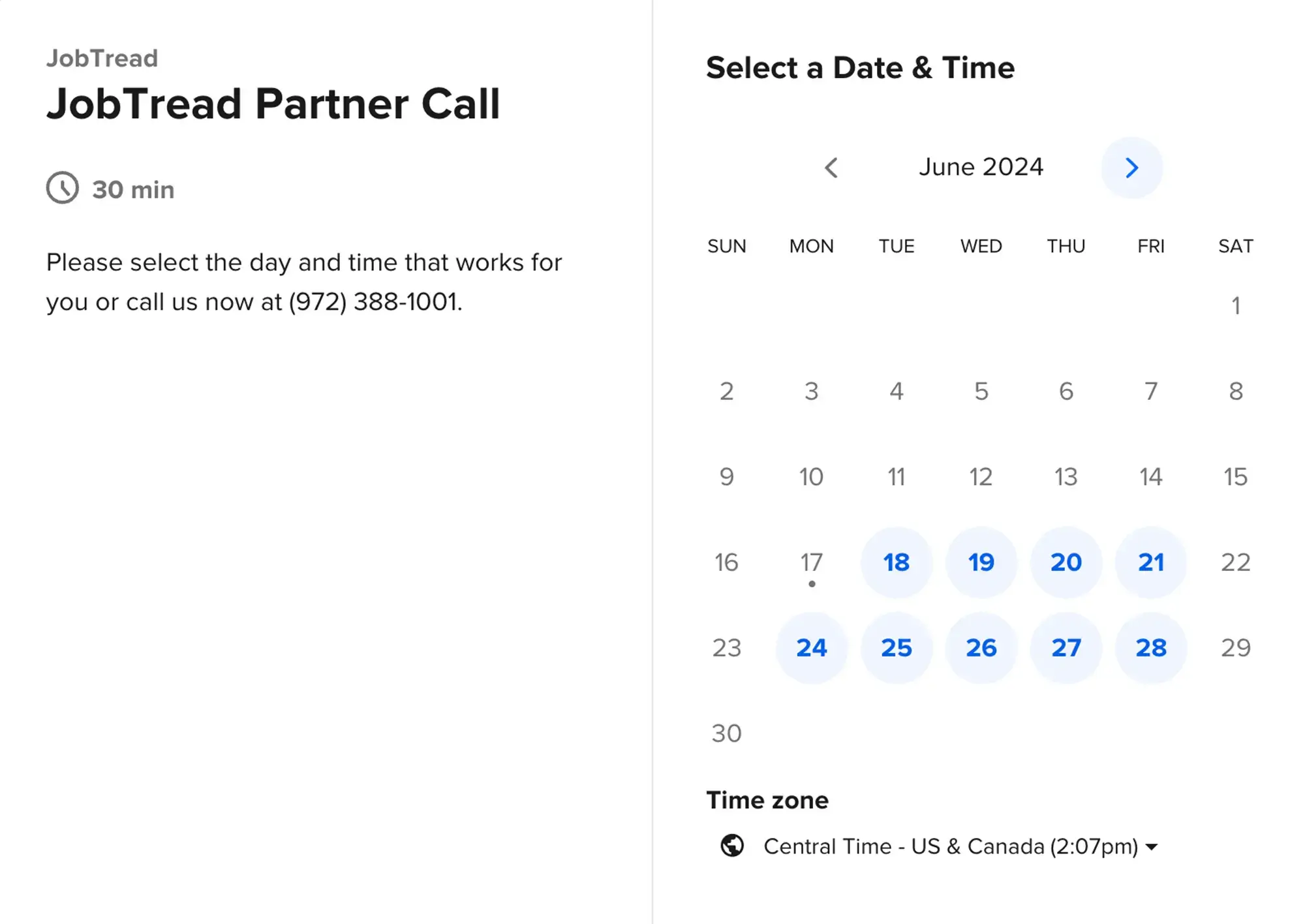The width and height of the screenshot is (1305, 924).
Task: Select June 18 on the calendar
Action: (897, 562)
